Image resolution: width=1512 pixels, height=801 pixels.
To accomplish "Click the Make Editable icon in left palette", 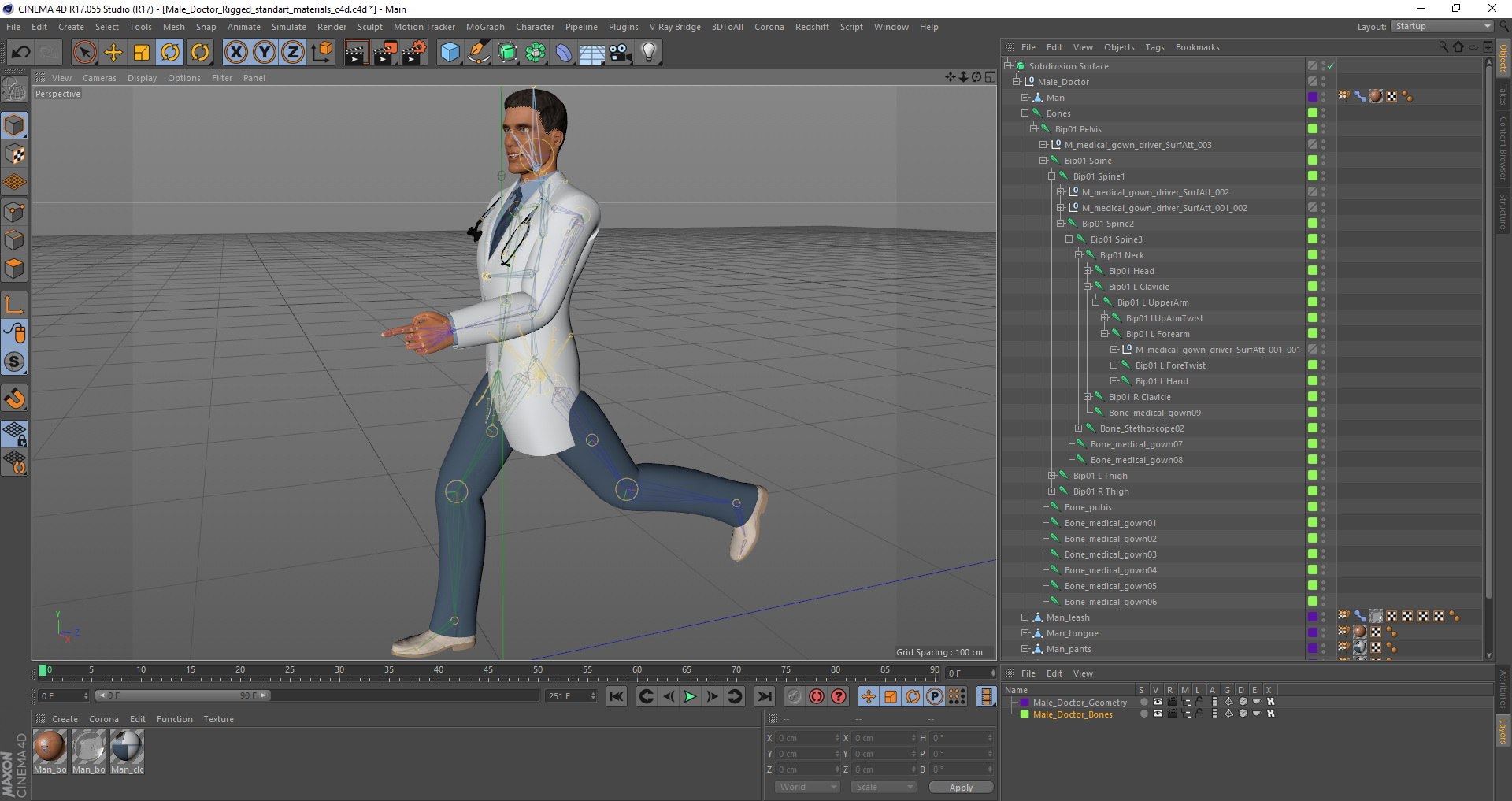I will (x=15, y=91).
